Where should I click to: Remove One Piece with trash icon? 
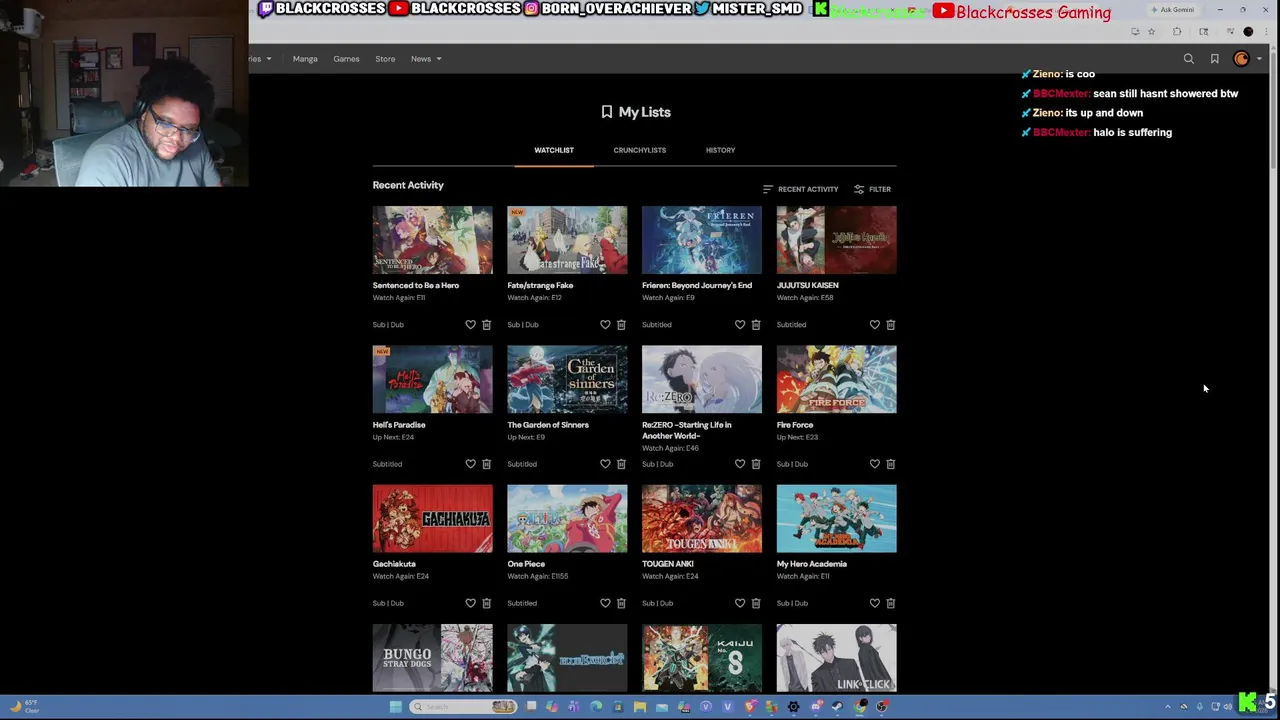[x=621, y=603]
